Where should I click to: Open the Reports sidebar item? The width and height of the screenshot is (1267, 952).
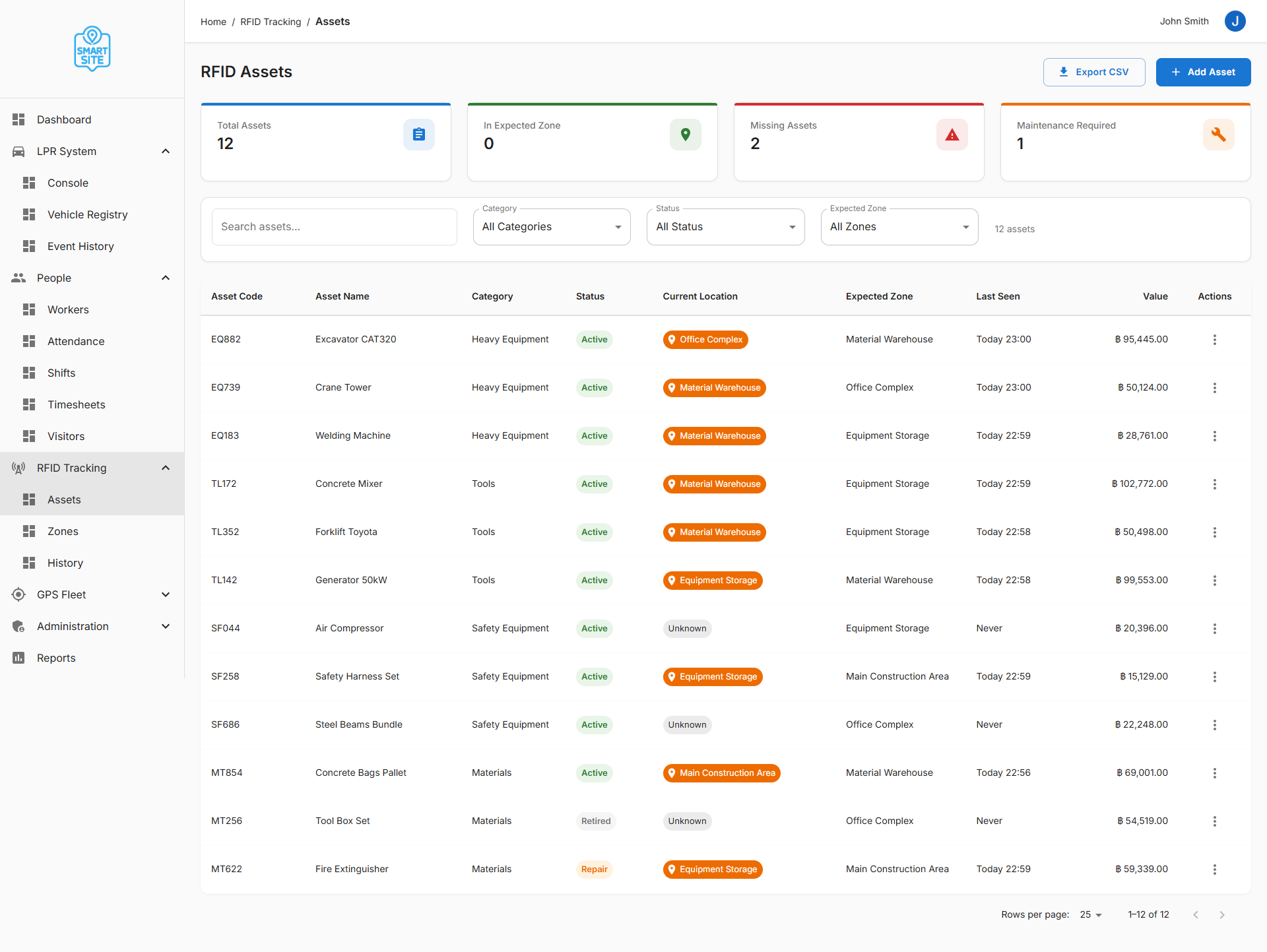56,658
